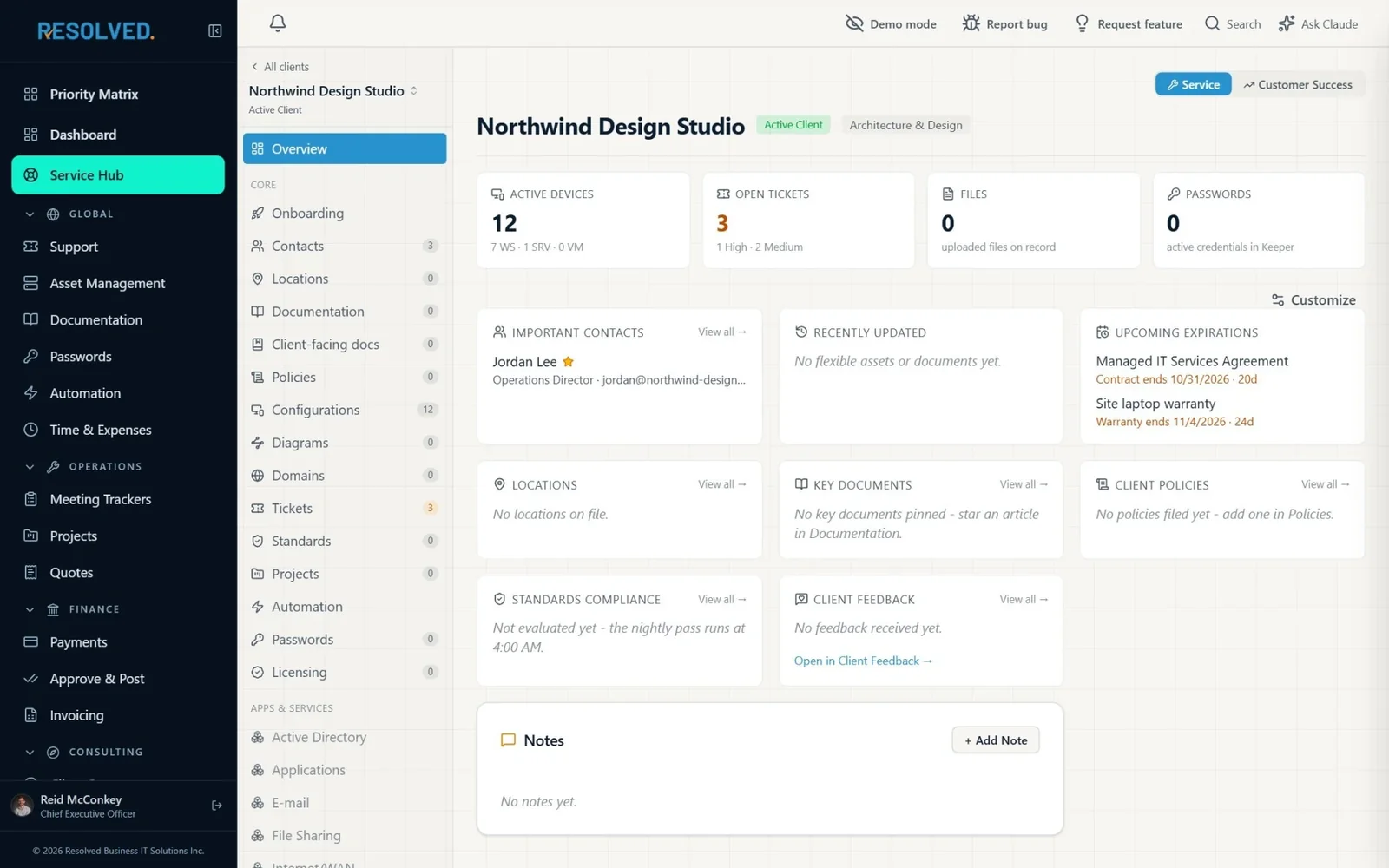This screenshot has height=868, width=1389.
Task: Click the Meeting Trackers clipboard icon
Action: pos(31,499)
